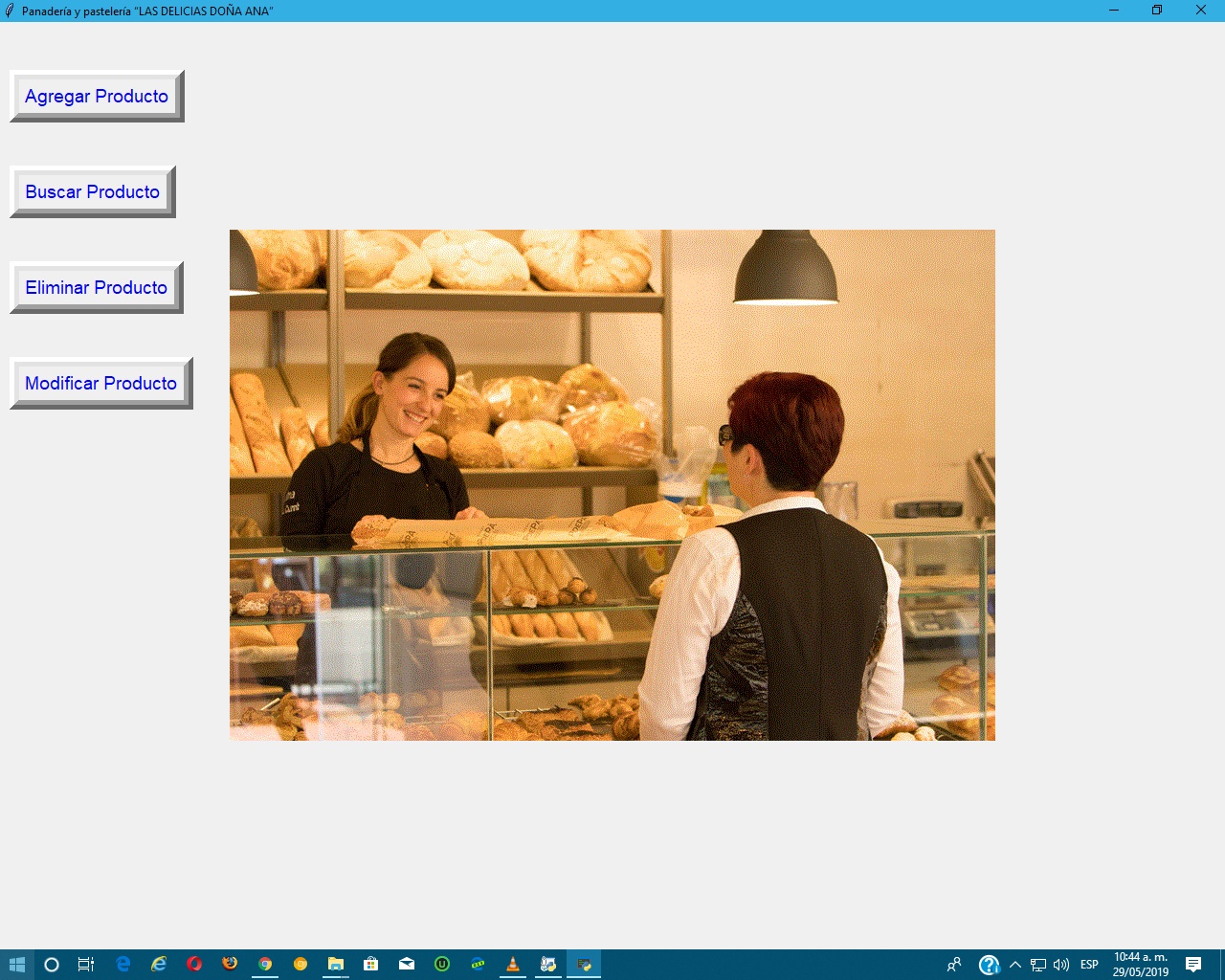The width and height of the screenshot is (1225, 980).
Task: Open the ESP input language selector
Action: 1089,964
